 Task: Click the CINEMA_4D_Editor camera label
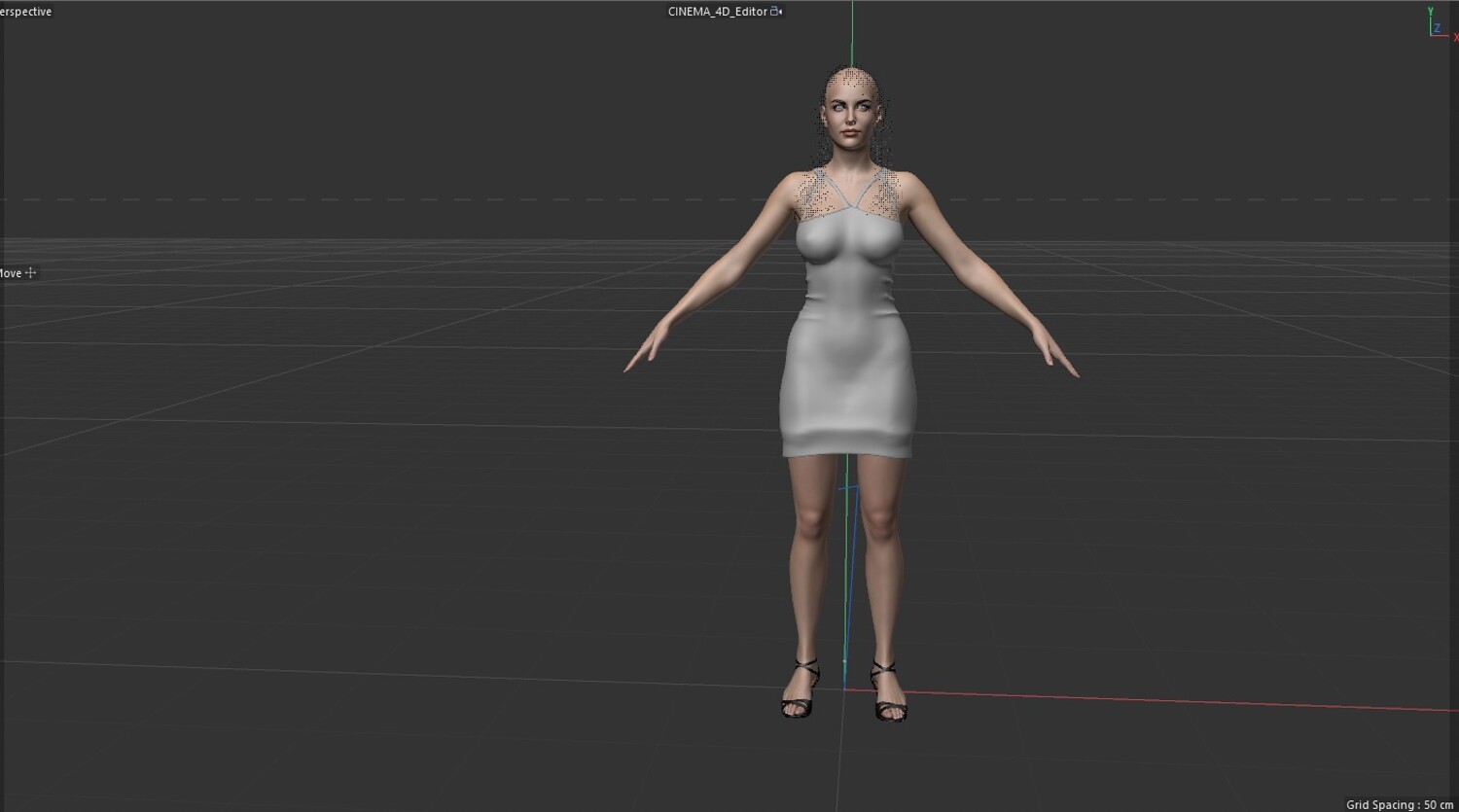point(718,12)
